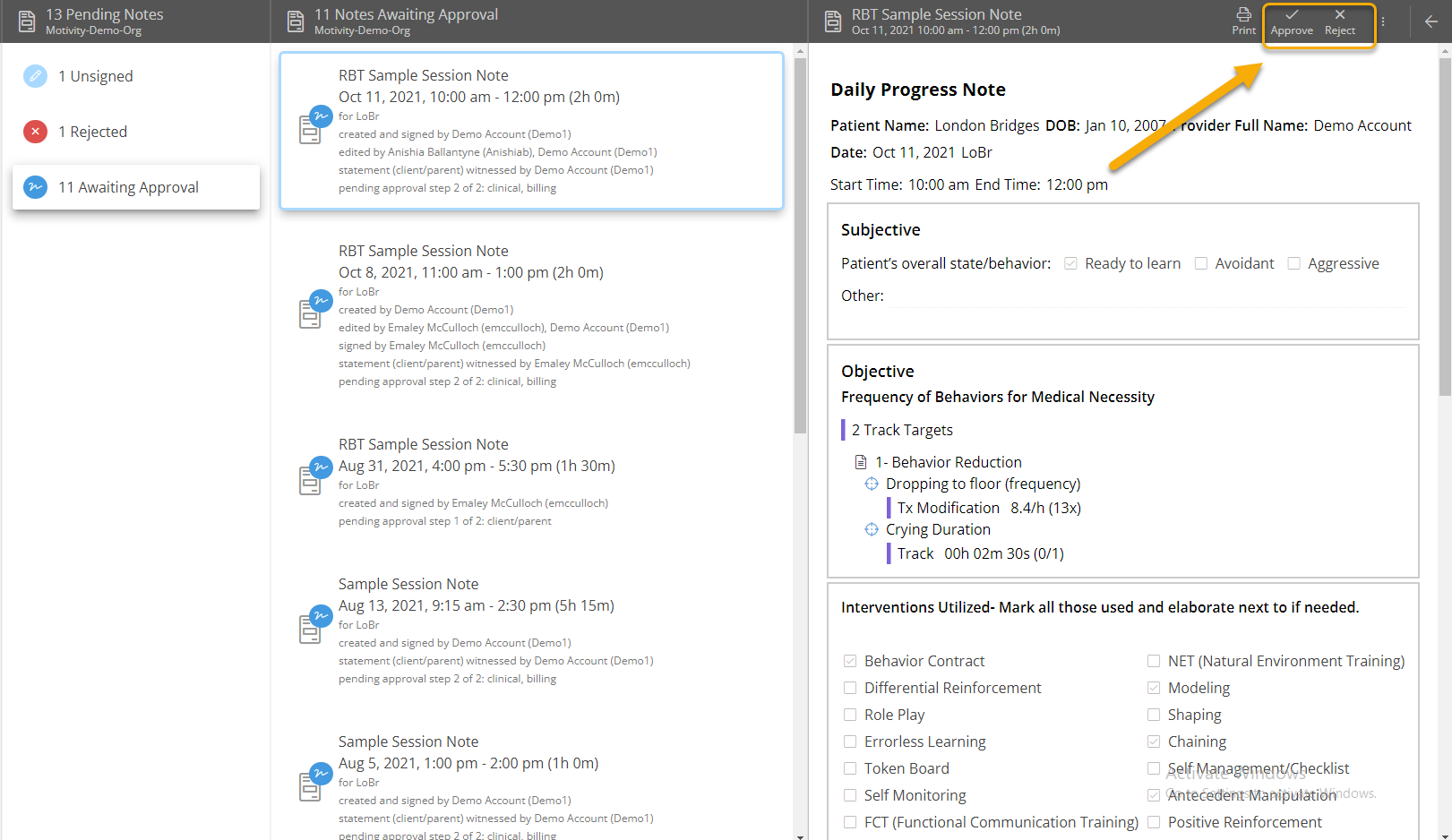Approve the RBT Sample Session Note

[1291, 21]
